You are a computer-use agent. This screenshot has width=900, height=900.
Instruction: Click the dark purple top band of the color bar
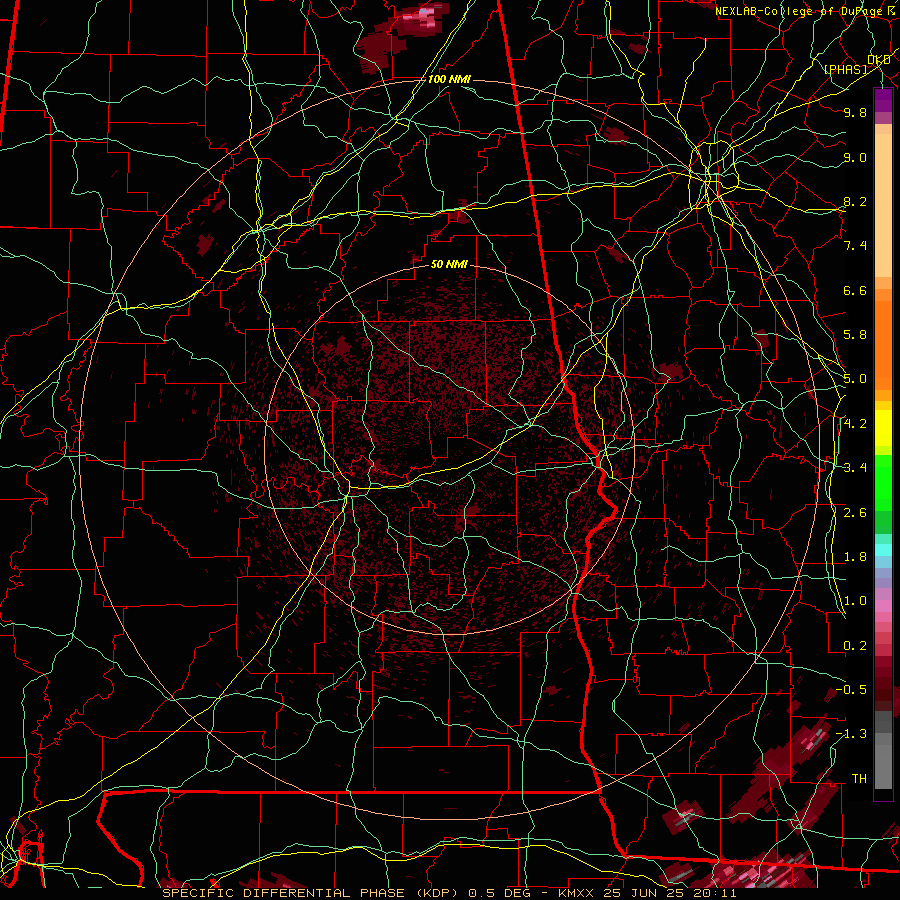883,100
